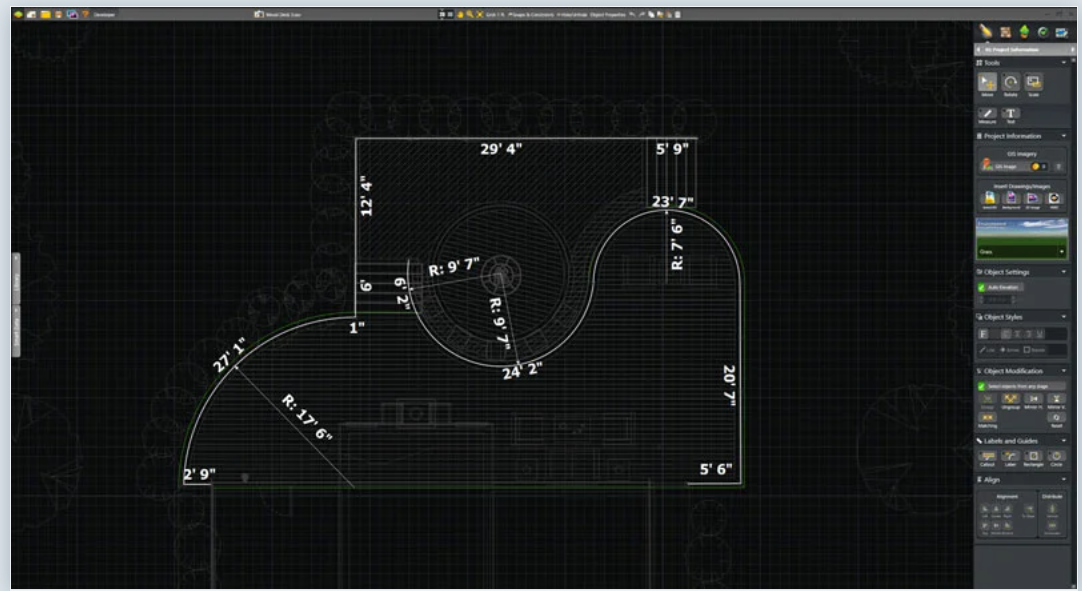The height and width of the screenshot is (591, 1082).
Task: Collapse the Object Modification section
Action: [1063, 371]
